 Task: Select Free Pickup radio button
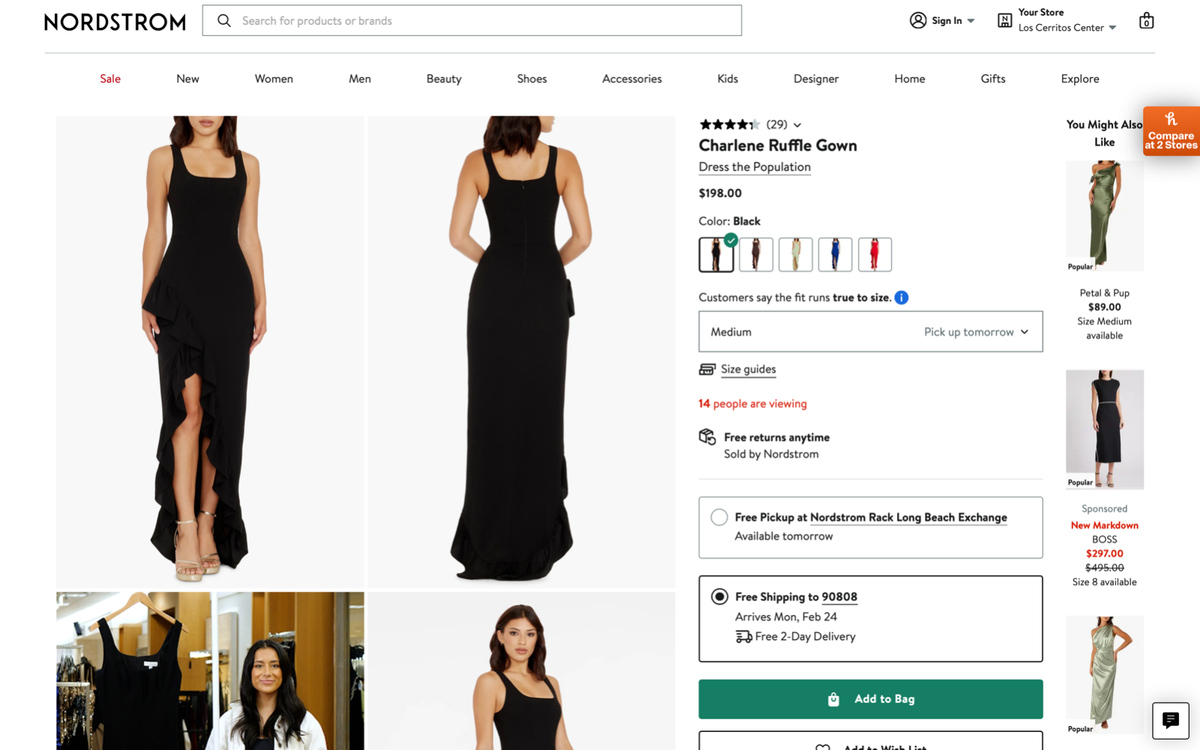(x=719, y=517)
